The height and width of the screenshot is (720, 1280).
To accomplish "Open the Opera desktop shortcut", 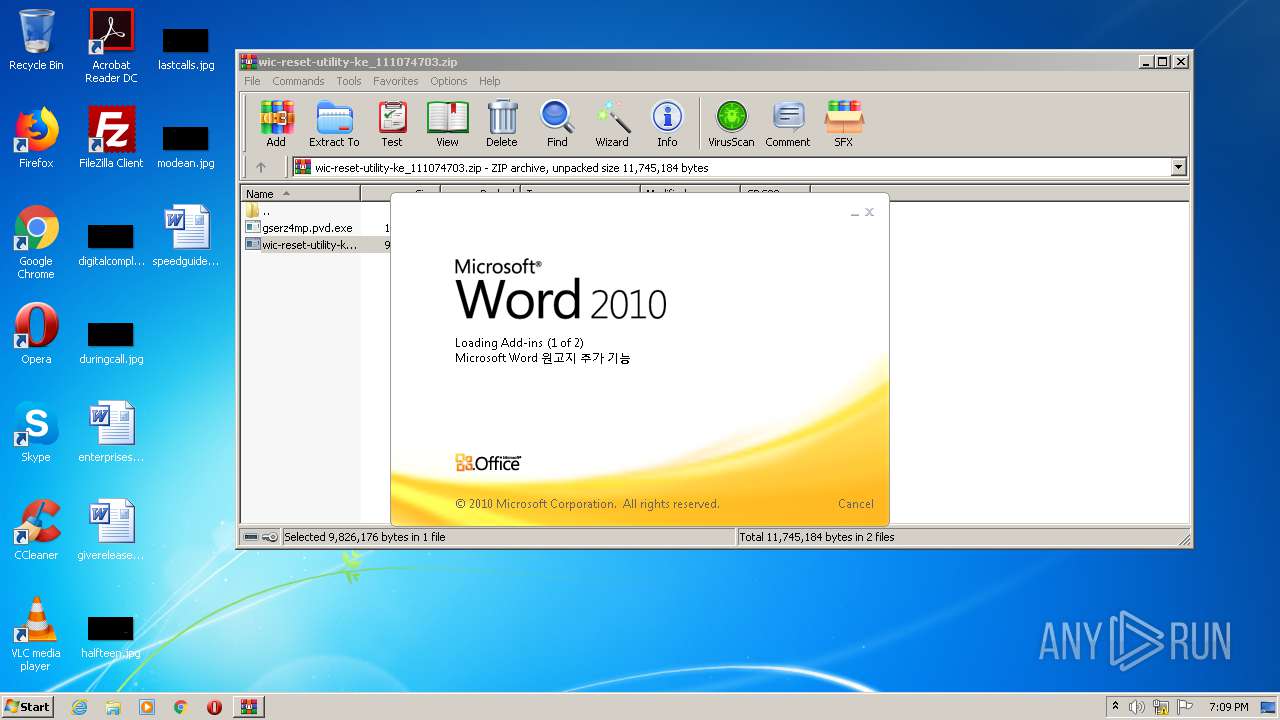I will [36, 334].
